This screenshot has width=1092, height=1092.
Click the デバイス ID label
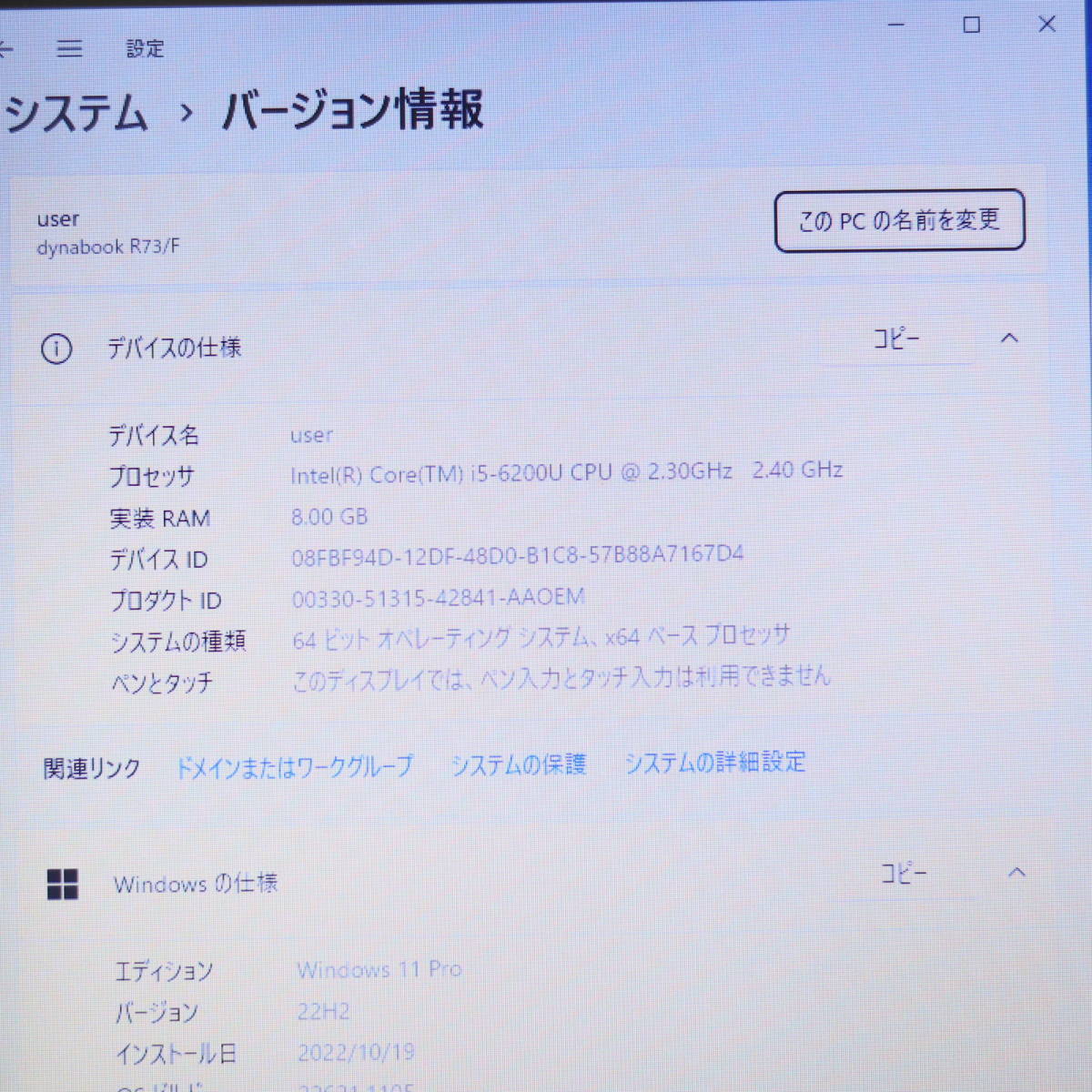tap(159, 560)
